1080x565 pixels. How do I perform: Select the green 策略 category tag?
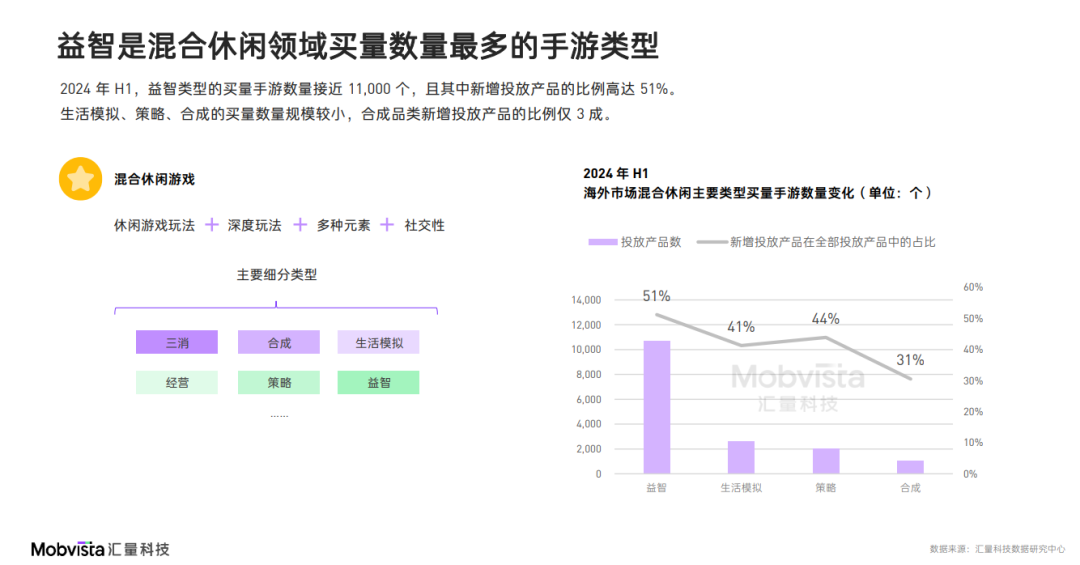click(x=279, y=382)
